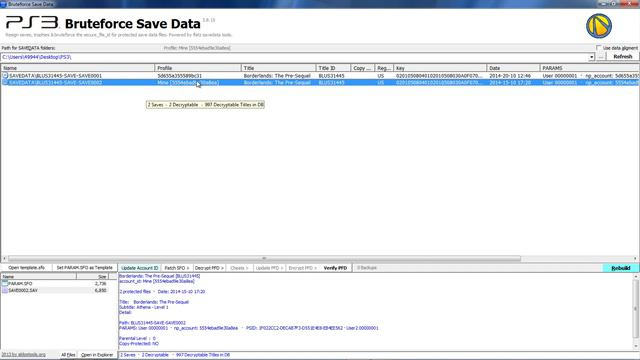This screenshot has width=640, height=360.
Task: Click the details pane scroll-up arrow
Action: tap(636, 276)
